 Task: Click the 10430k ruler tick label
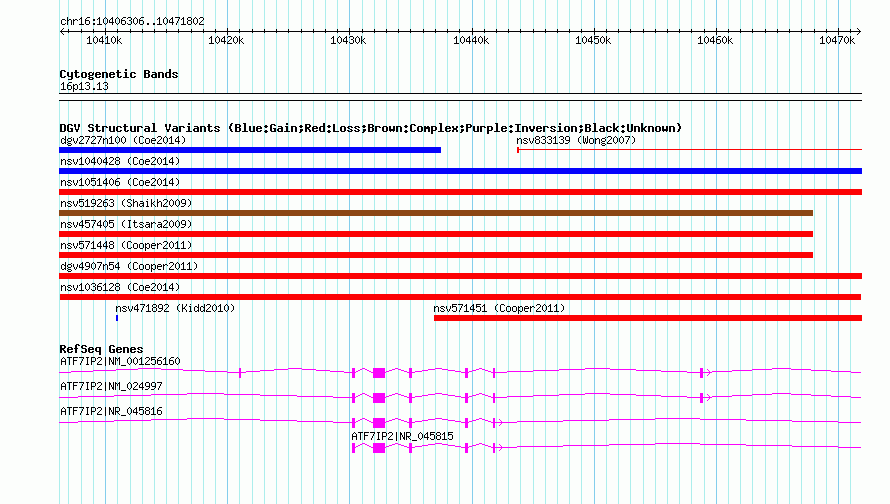[348, 40]
